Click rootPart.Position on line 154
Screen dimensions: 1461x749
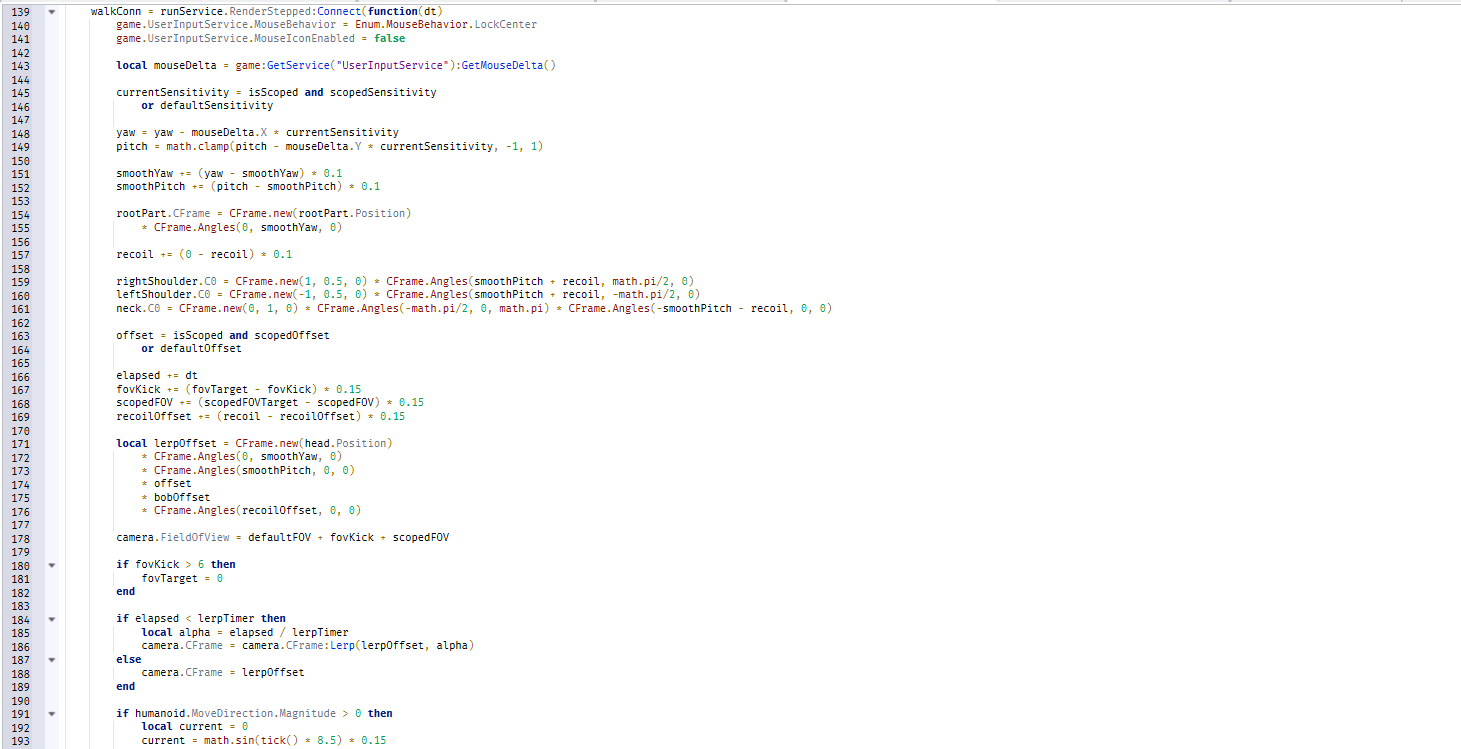(x=351, y=213)
